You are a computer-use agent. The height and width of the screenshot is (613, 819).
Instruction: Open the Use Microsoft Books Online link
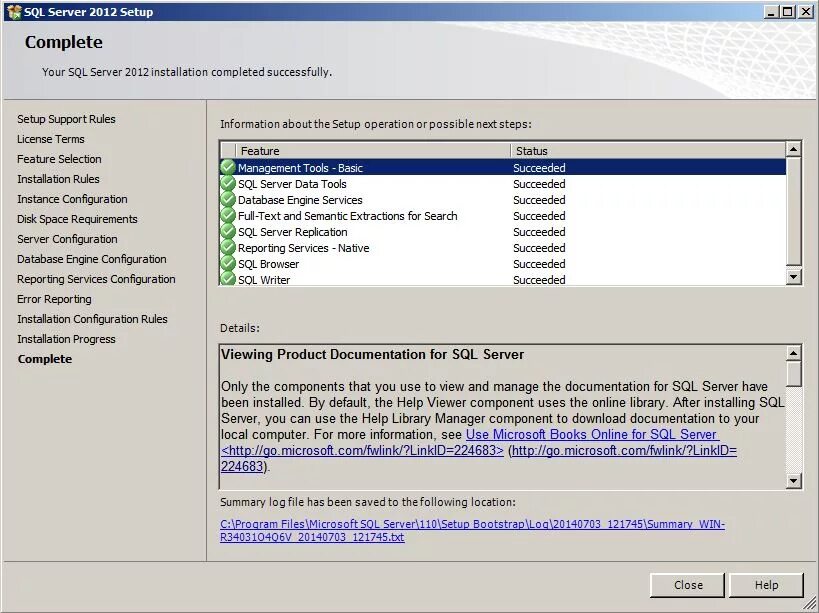point(592,434)
